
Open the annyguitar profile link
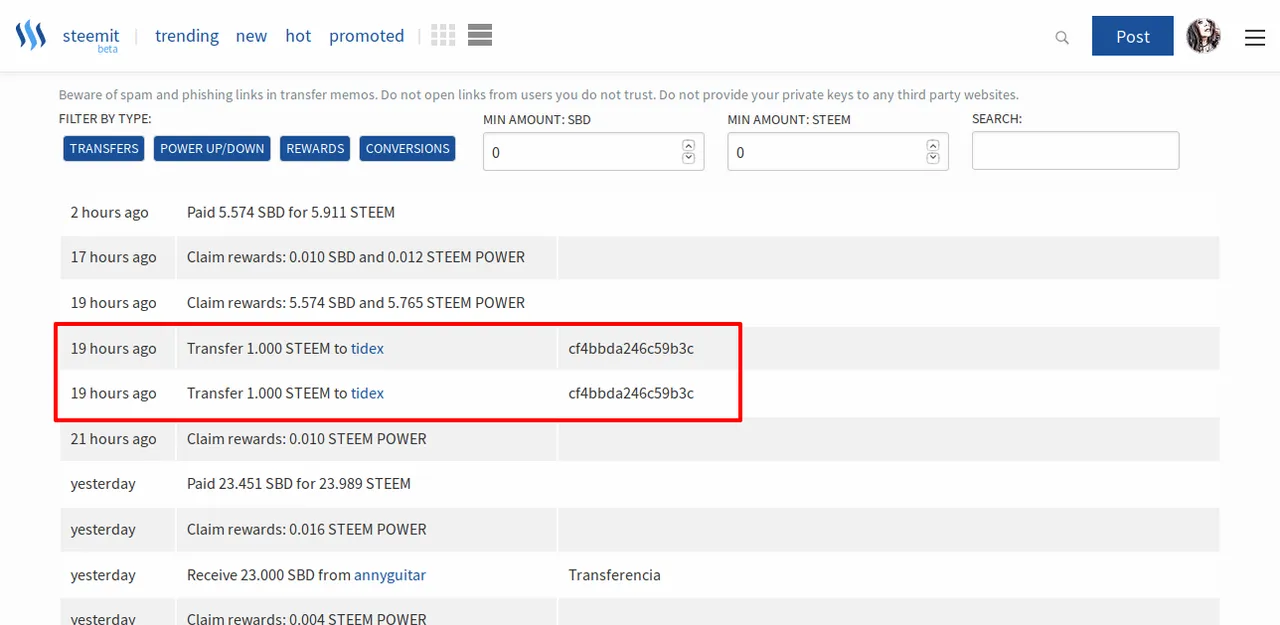[x=390, y=575]
